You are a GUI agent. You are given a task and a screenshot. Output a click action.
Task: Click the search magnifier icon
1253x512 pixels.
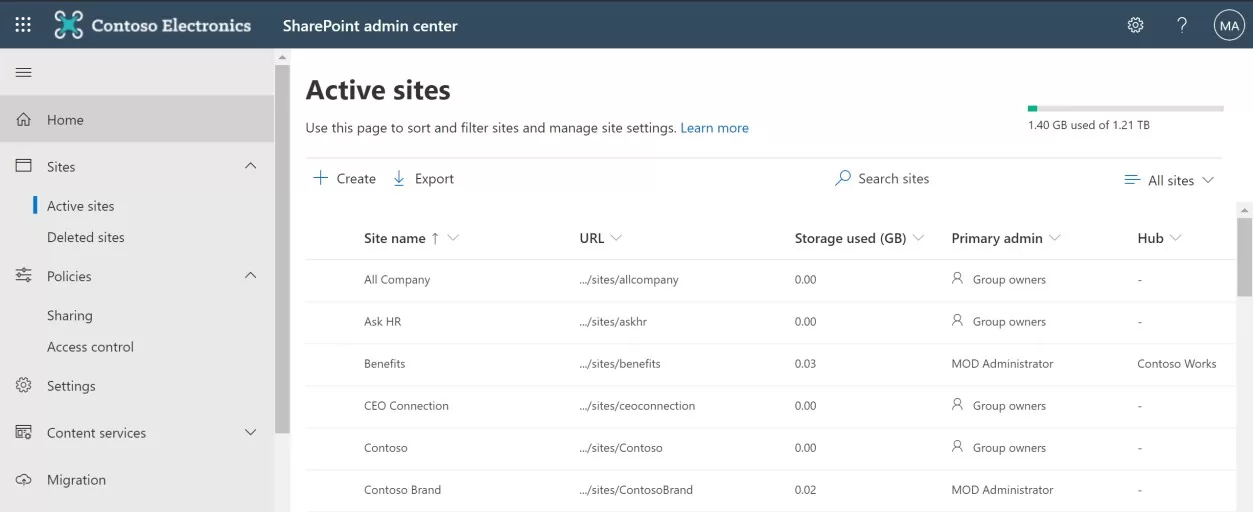(x=843, y=178)
